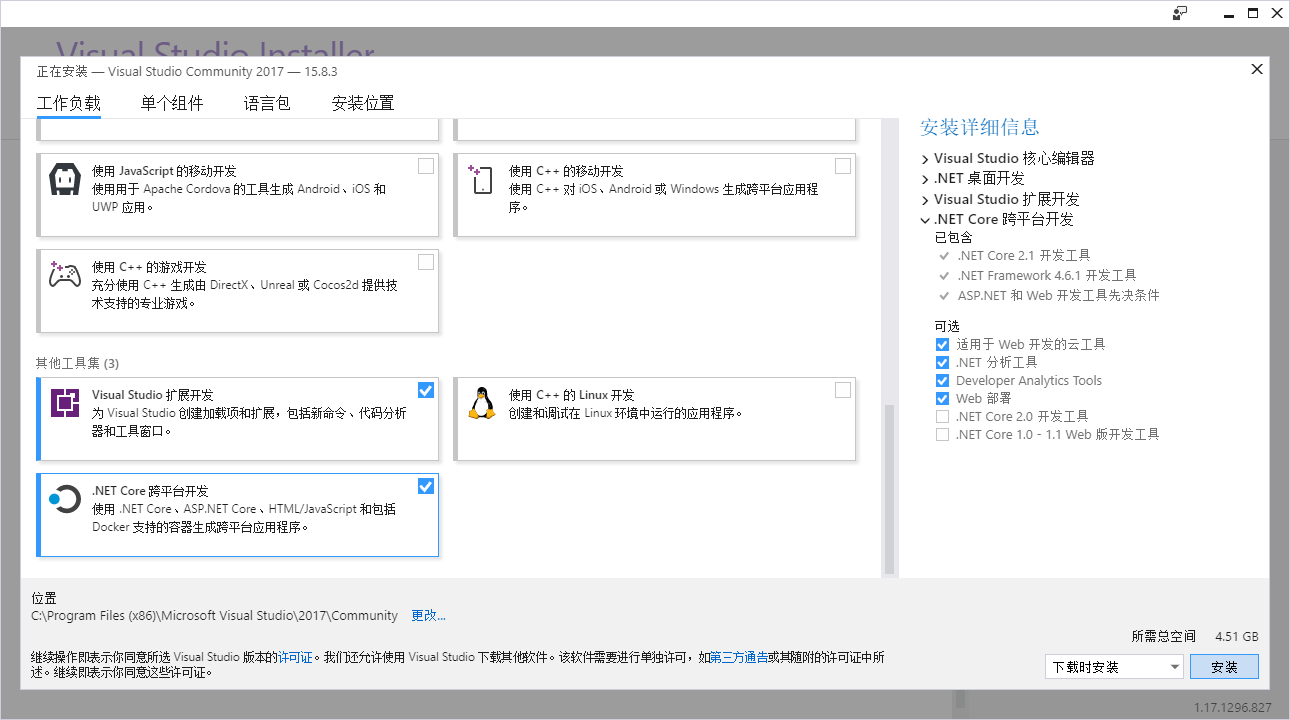
Task: Check .NET Core 2.0 开发工具 option
Action: coord(942,416)
